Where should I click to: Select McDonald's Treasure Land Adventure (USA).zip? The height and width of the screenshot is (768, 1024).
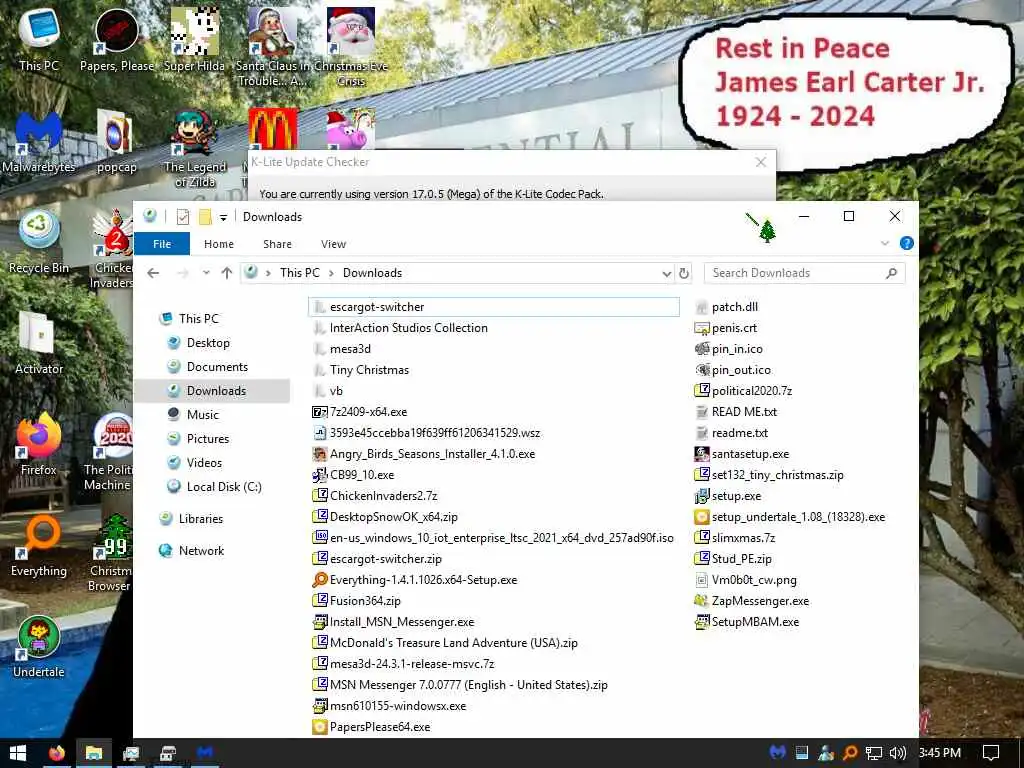[x=445, y=643]
